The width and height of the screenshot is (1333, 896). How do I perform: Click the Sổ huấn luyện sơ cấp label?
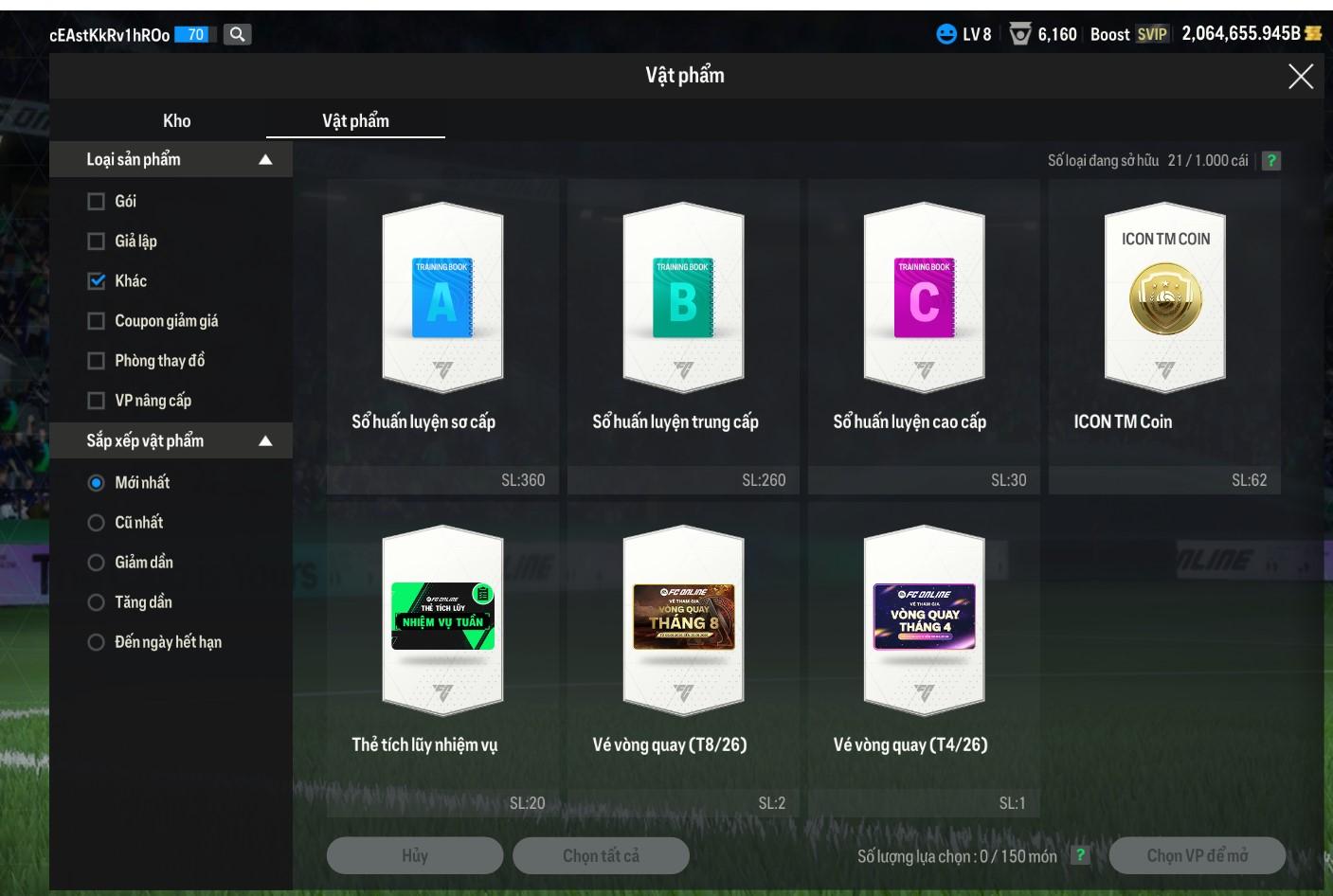click(423, 421)
